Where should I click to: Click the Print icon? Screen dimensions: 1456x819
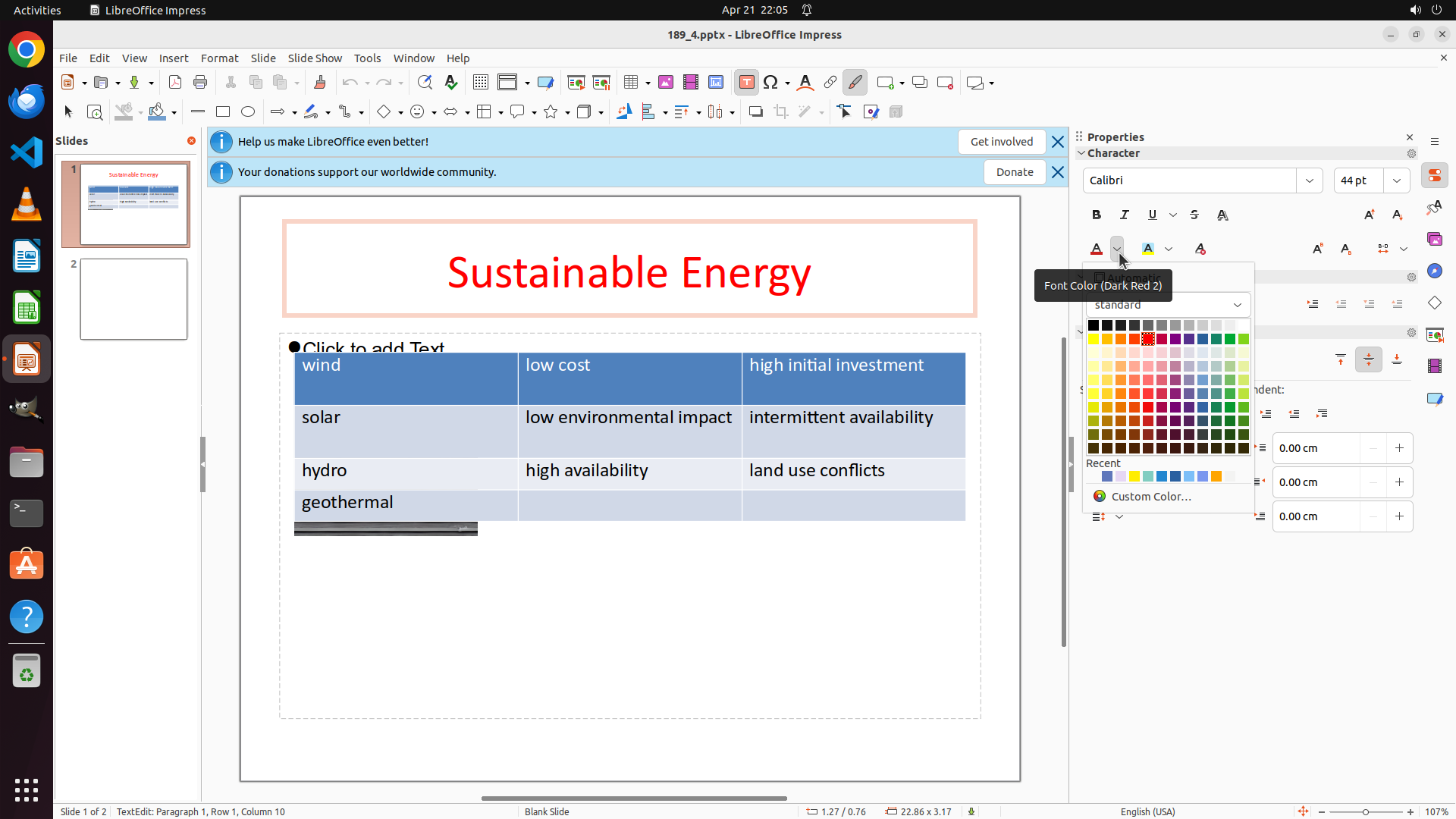pos(200,83)
